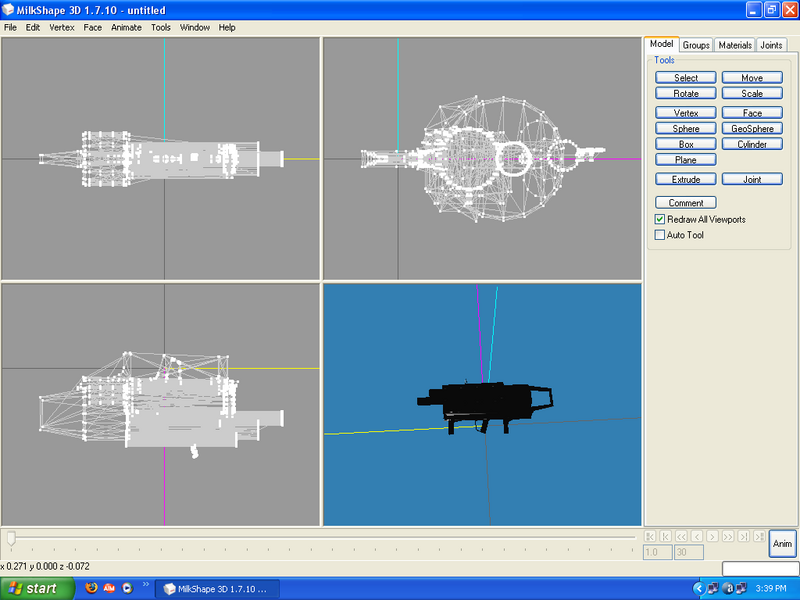
Task: Click the MilkShape 3D taskbar button
Action: coord(217,589)
